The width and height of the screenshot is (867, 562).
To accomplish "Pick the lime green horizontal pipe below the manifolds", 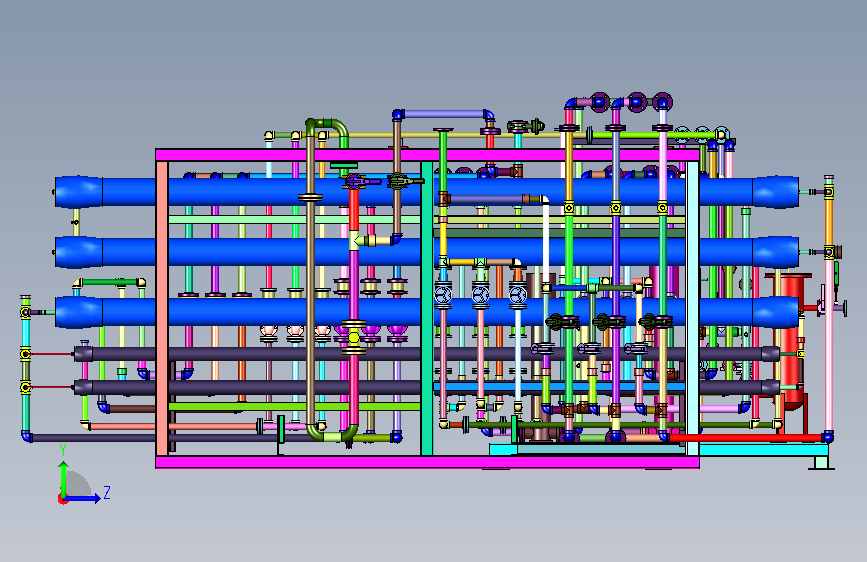I will 294,407.
